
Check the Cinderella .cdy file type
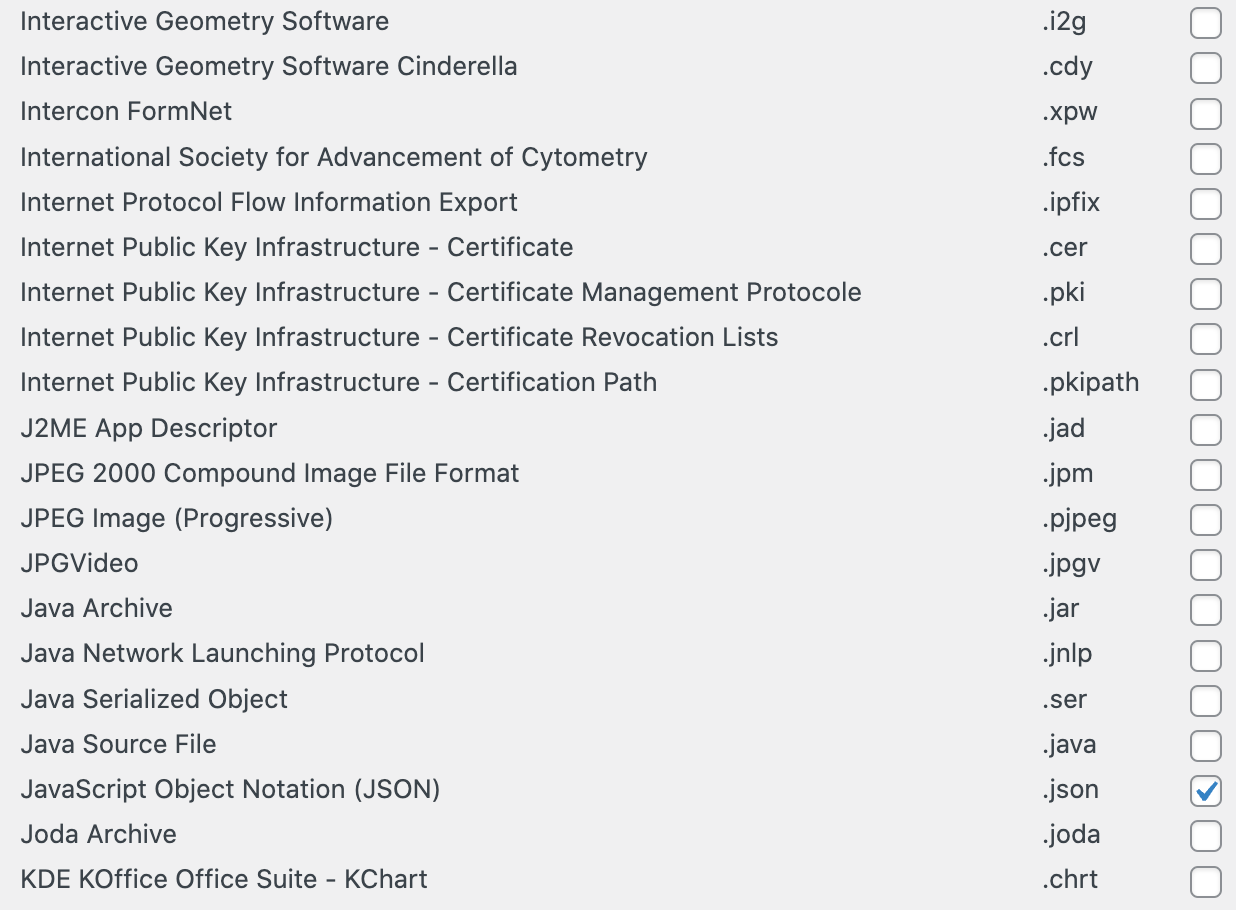[x=1206, y=68]
